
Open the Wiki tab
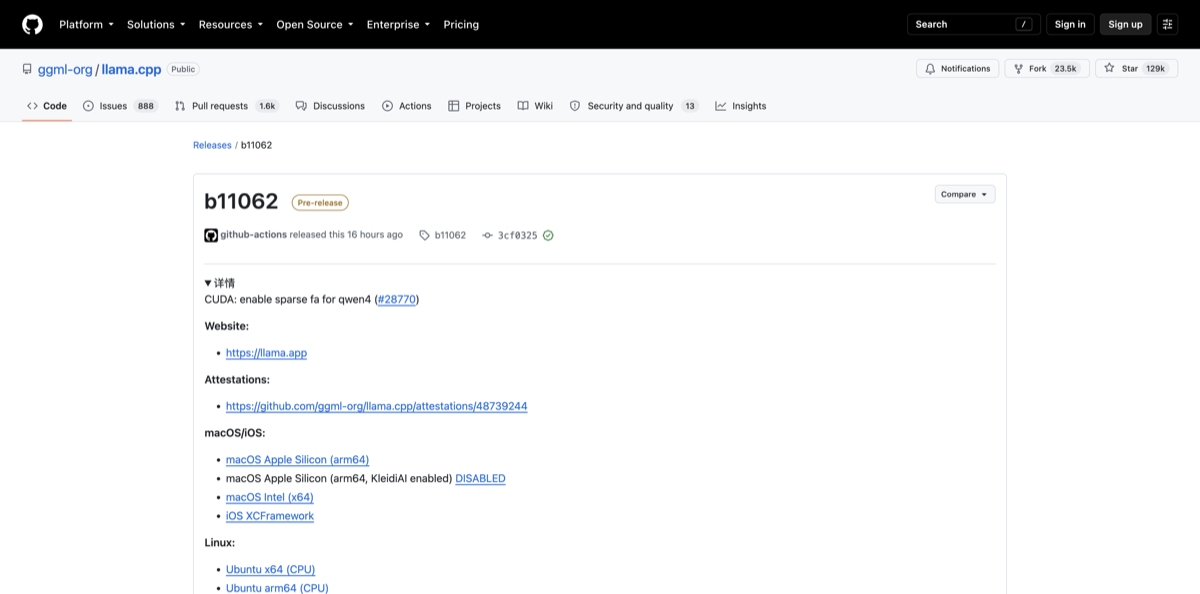(535, 106)
